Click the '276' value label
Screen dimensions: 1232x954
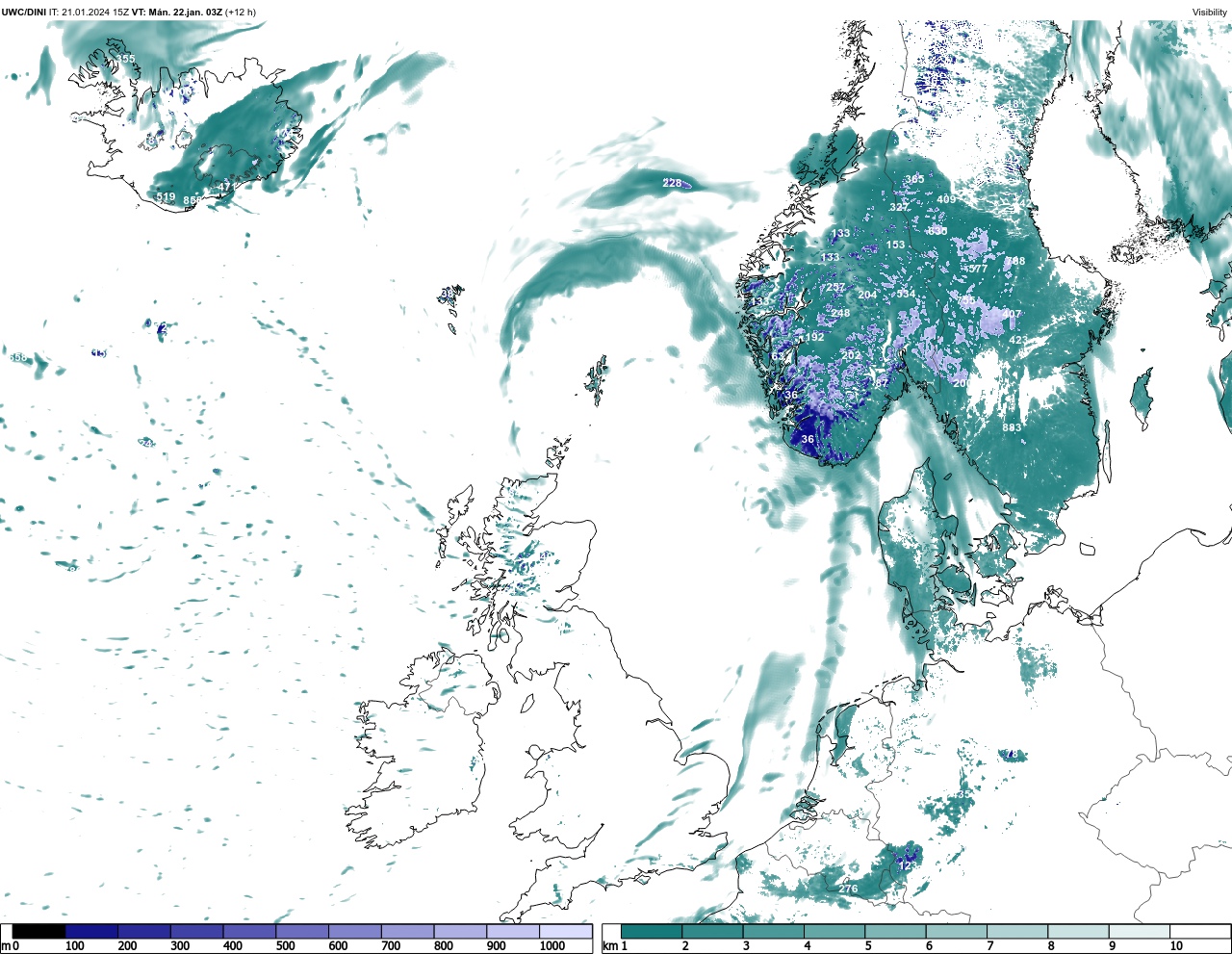(848, 889)
